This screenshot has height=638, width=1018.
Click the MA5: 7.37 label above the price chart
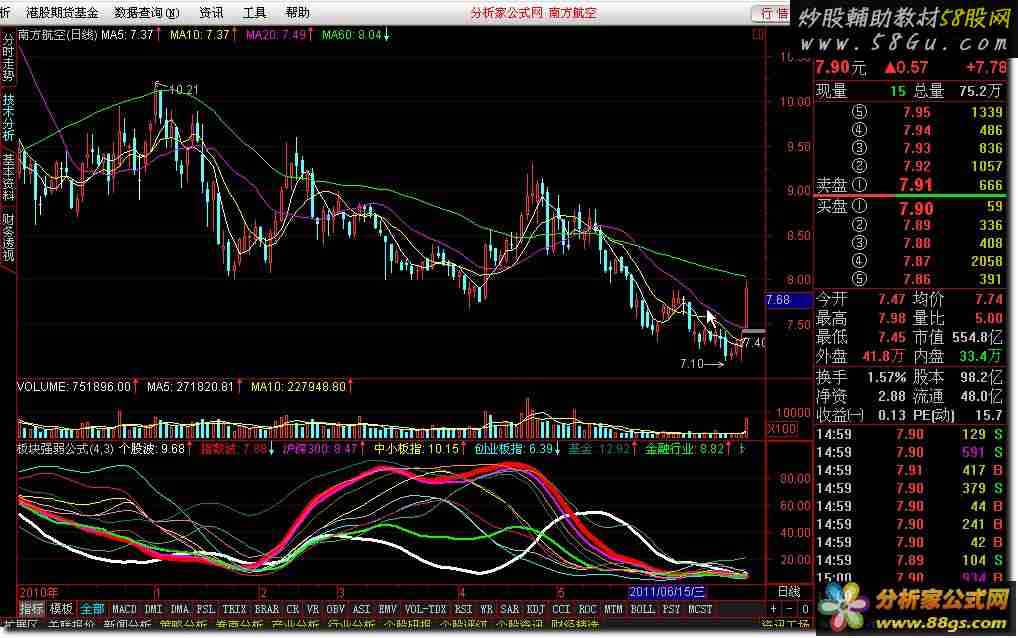128,34
